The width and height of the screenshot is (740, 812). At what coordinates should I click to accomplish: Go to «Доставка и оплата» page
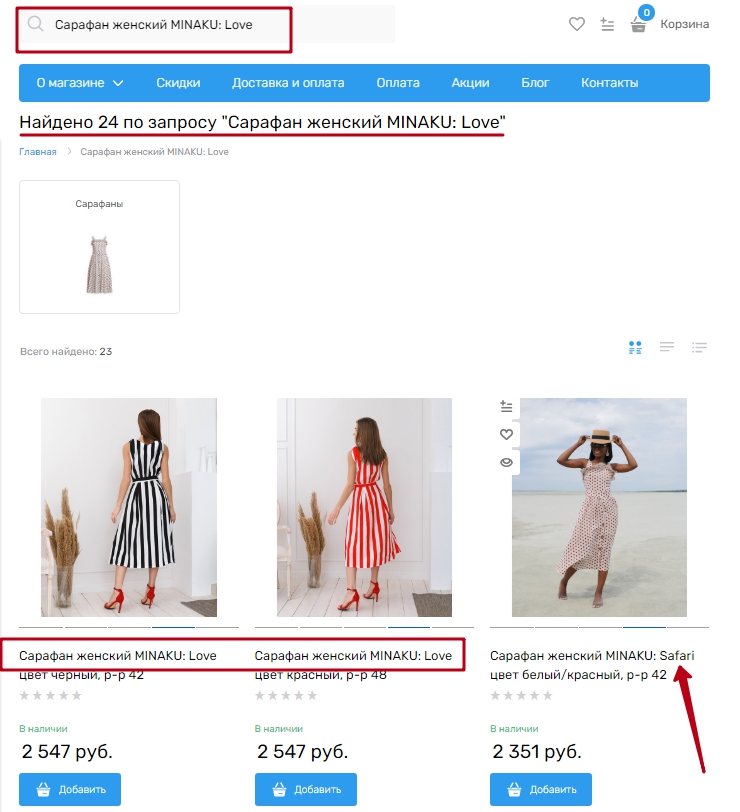288,83
